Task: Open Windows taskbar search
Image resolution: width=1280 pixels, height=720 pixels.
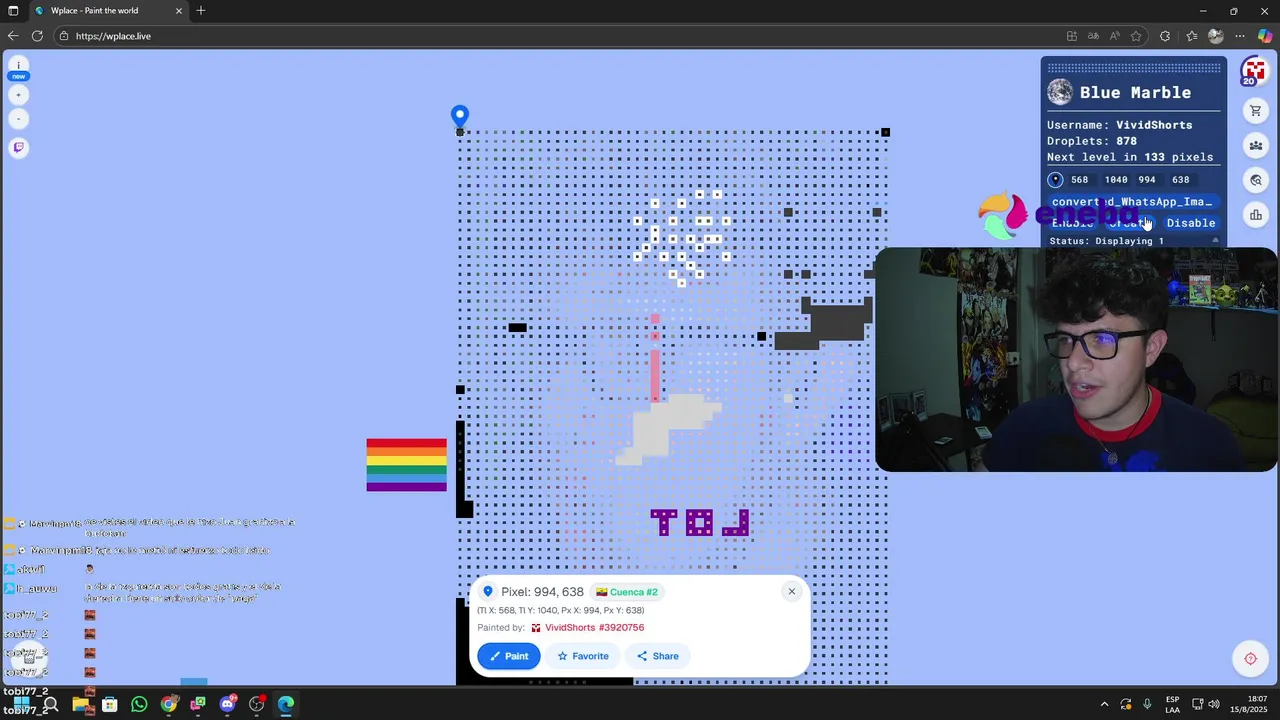Action: point(50,704)
